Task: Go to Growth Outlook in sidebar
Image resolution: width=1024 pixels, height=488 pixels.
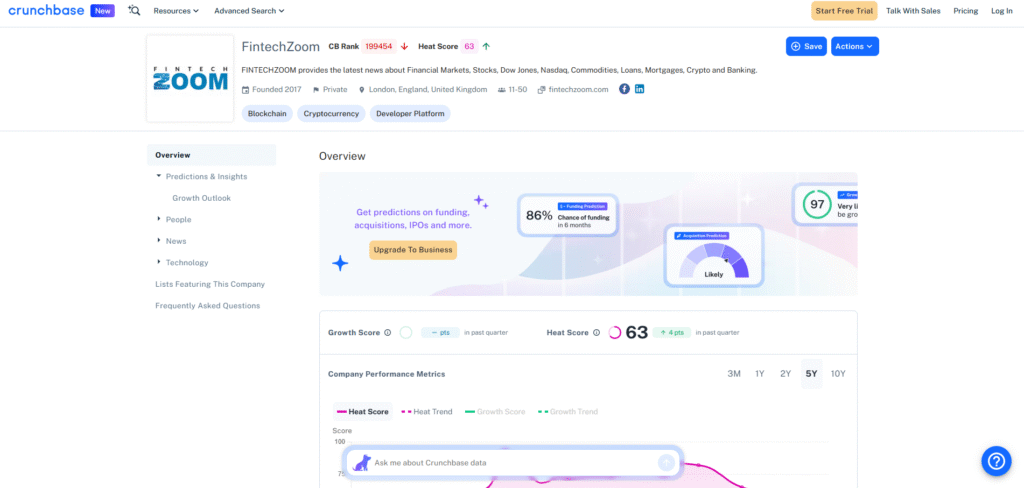Action: [x=201, y=198]
